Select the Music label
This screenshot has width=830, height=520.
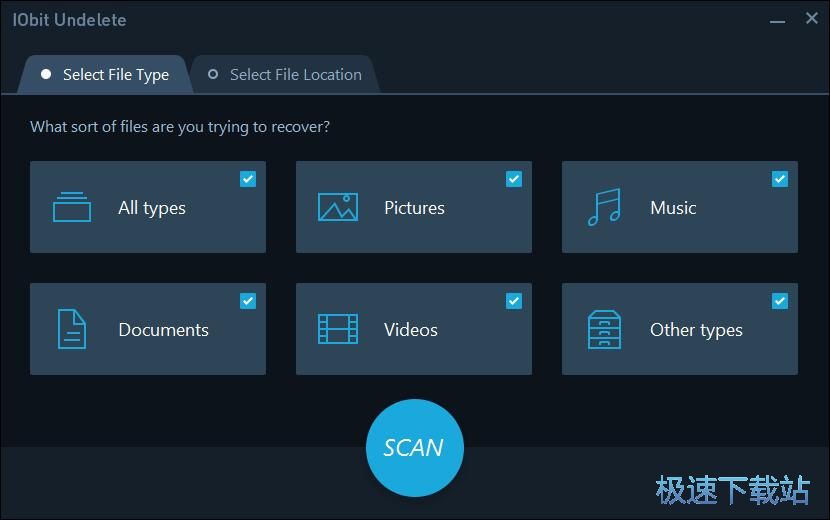pos(673,208)
